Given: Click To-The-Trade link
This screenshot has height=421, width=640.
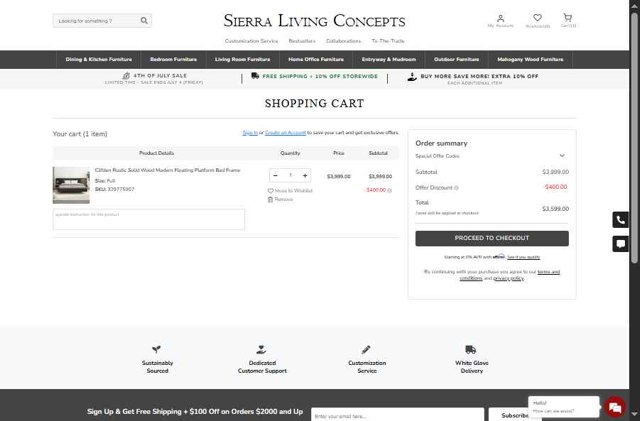Looking at the screenshot, I should (x=388, y=41).
